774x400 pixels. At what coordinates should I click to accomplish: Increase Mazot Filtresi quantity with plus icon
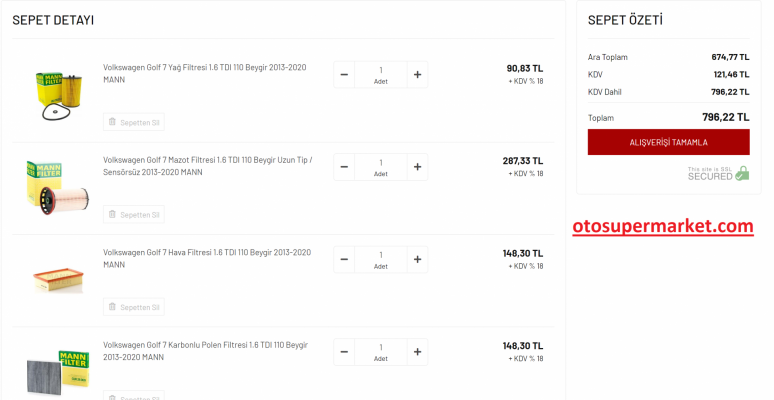click(x=417, y=167)
